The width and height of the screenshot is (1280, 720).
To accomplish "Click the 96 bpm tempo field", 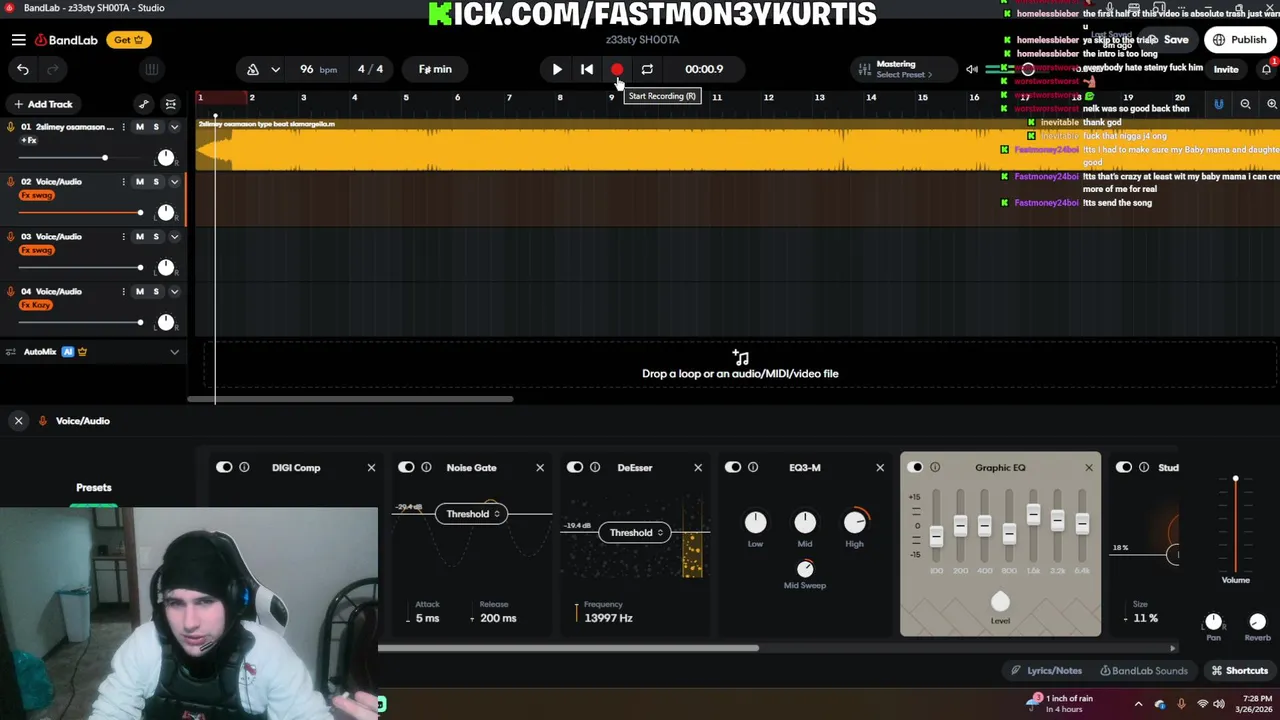I will (x=318, y=69).
